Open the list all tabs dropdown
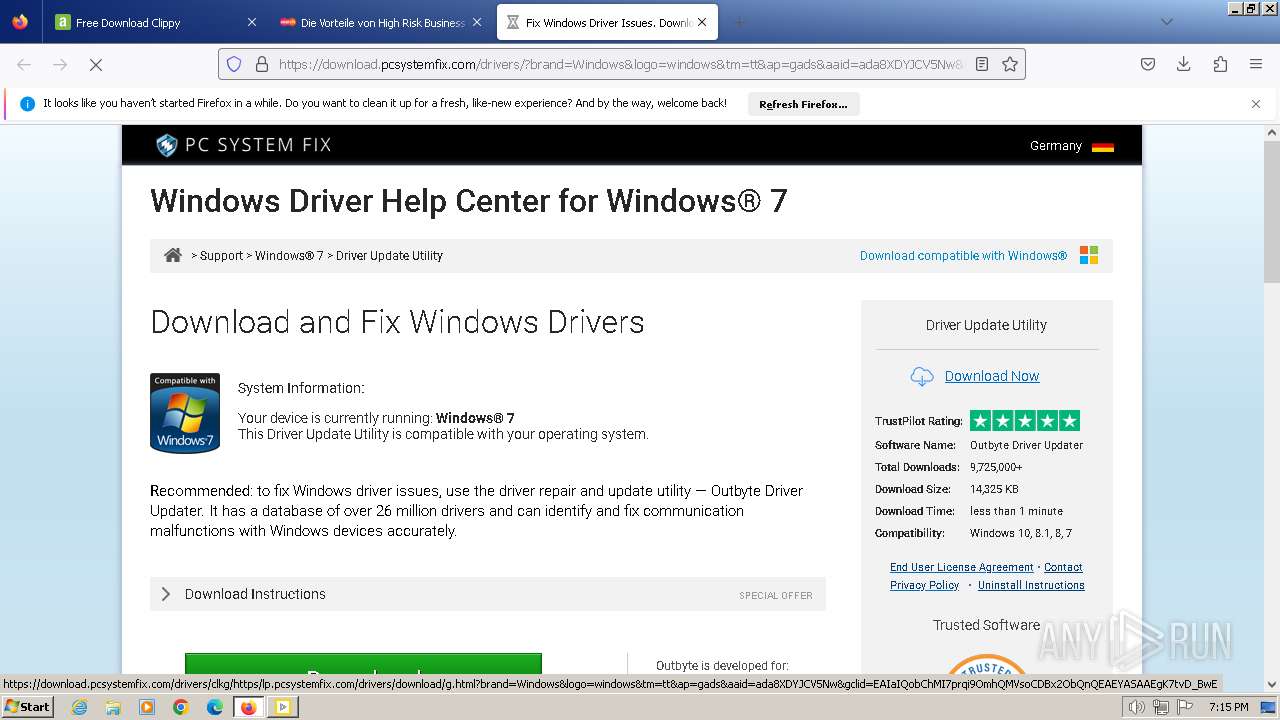 click(1166, 22)
